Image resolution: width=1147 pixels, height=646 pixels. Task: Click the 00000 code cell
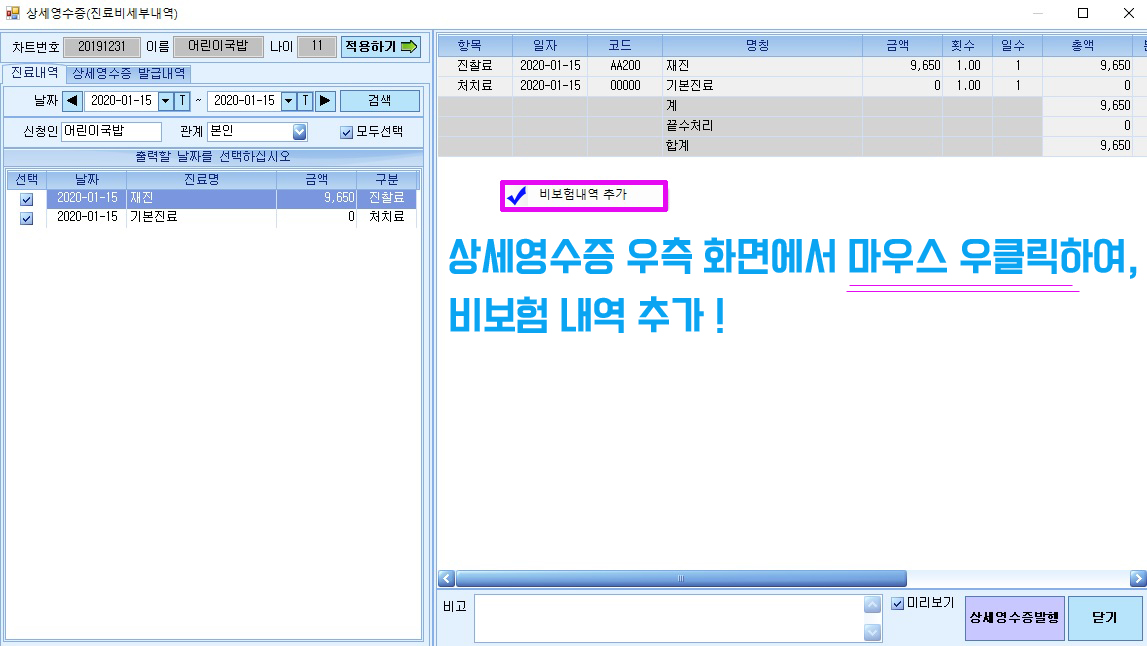[x=625, y=86]
